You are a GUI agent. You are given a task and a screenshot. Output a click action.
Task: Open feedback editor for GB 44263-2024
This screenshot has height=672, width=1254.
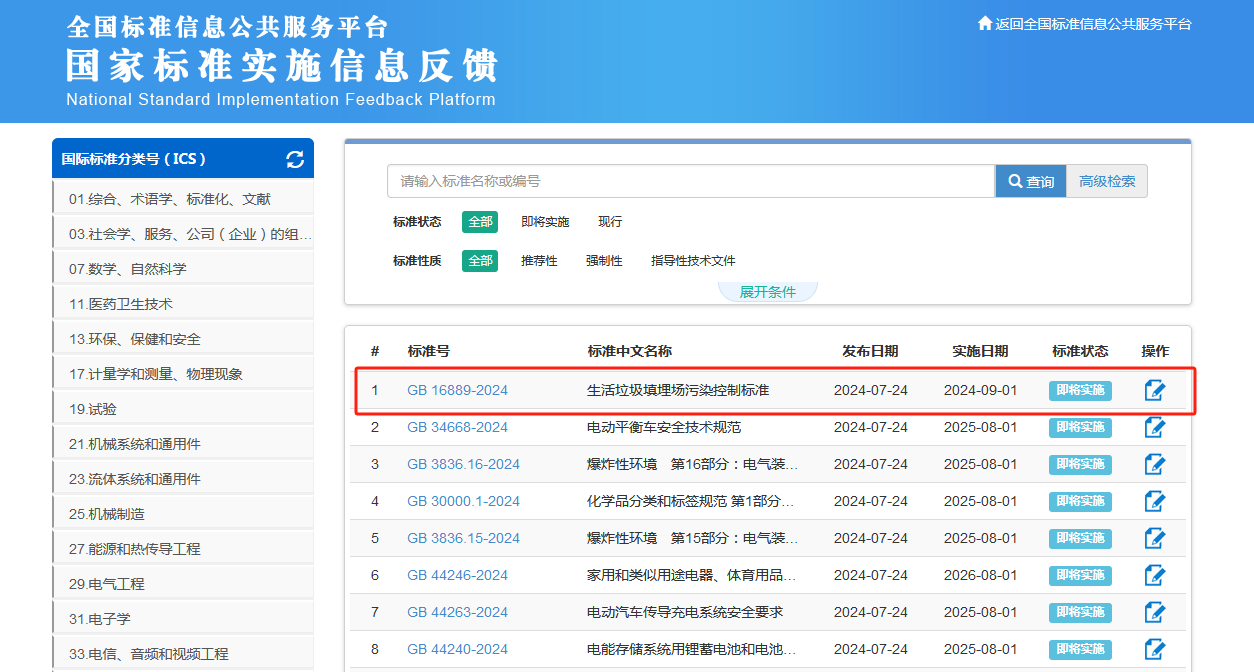1155,612
